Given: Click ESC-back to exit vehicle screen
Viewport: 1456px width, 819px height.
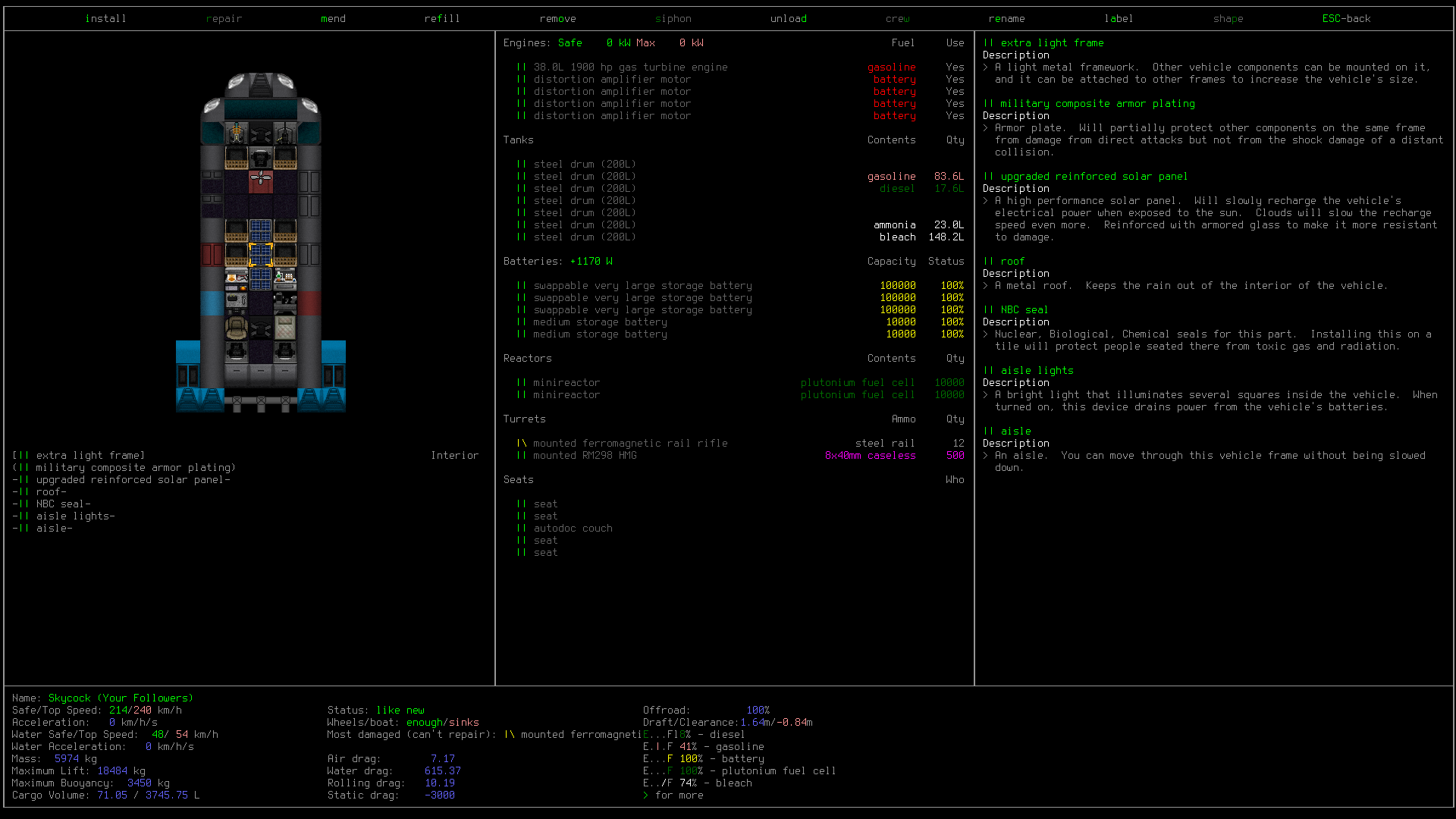Looking at the screenshot, I should (1346, 19).
